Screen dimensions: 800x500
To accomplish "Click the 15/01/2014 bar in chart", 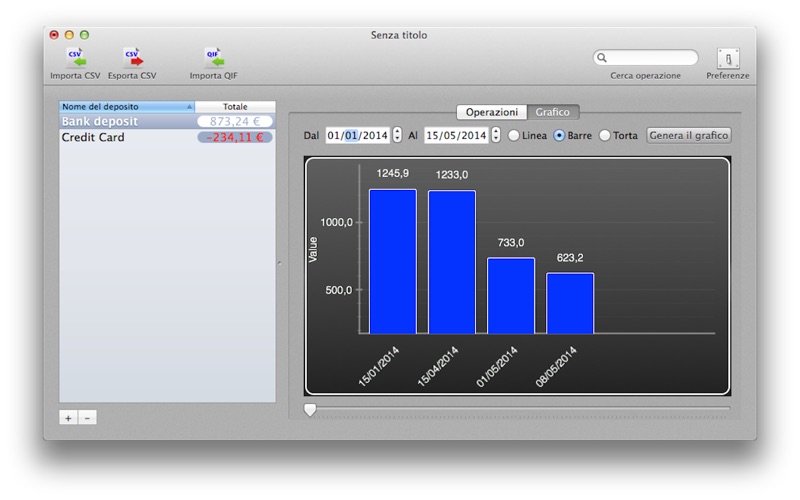I will pos(393,262).
